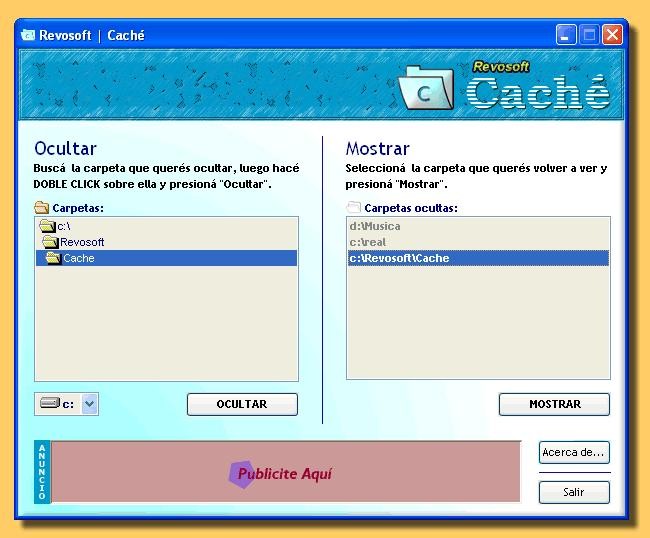Select the c:\ root folder row
This screenshot has height=538, width=650.
click(x=166, y=226)
